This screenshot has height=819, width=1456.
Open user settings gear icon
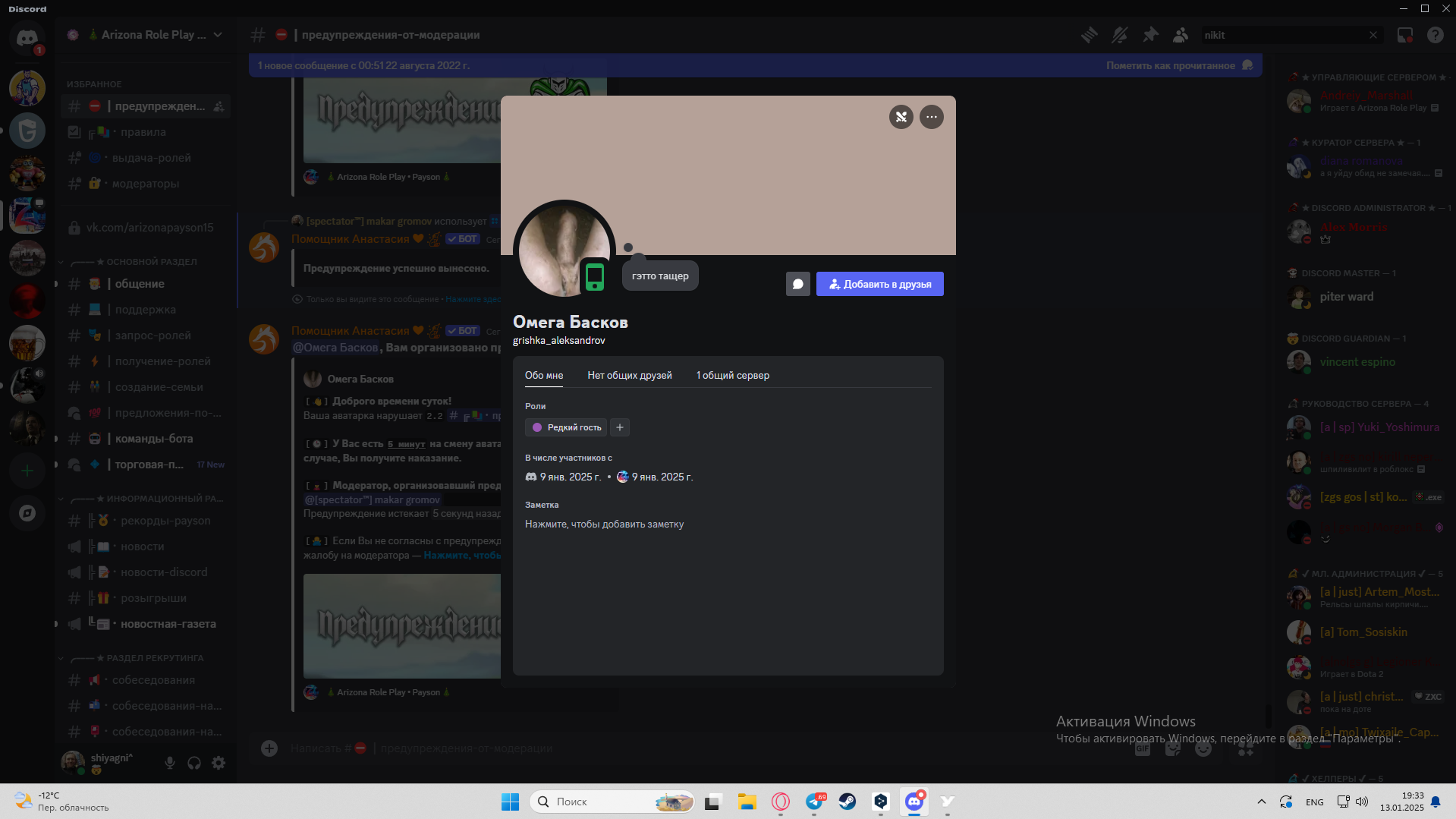[219, 763]
